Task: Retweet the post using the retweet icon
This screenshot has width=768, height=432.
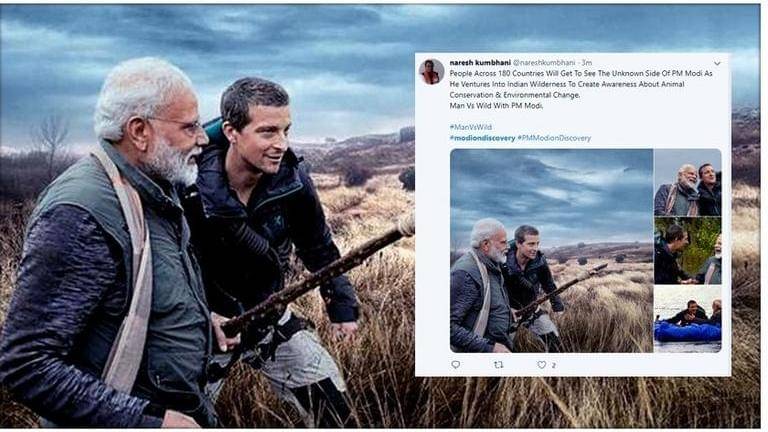Action: 499,364
